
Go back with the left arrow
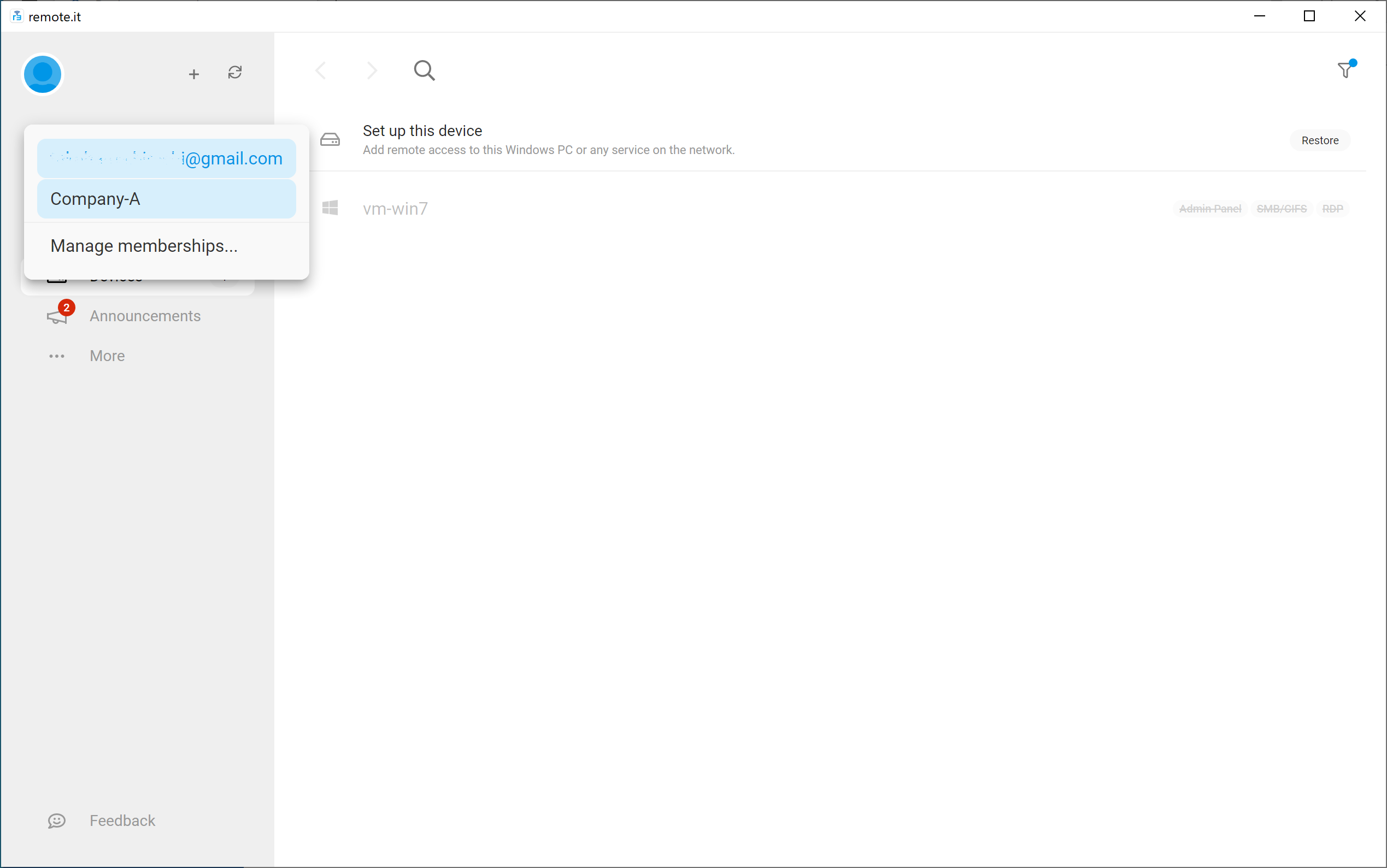pyautogui.click(x=321, y=70)
